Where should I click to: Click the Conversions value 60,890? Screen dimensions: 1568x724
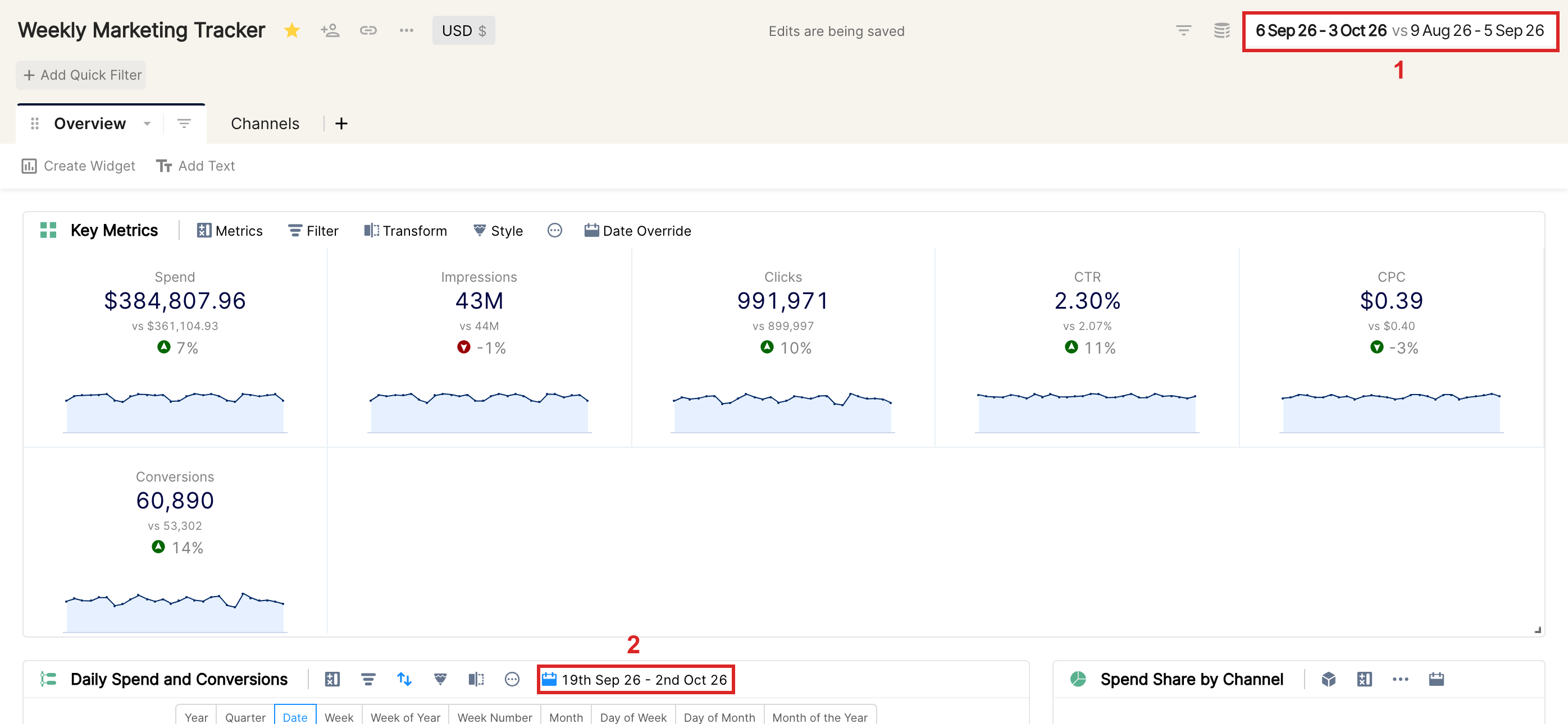point(175,500)
